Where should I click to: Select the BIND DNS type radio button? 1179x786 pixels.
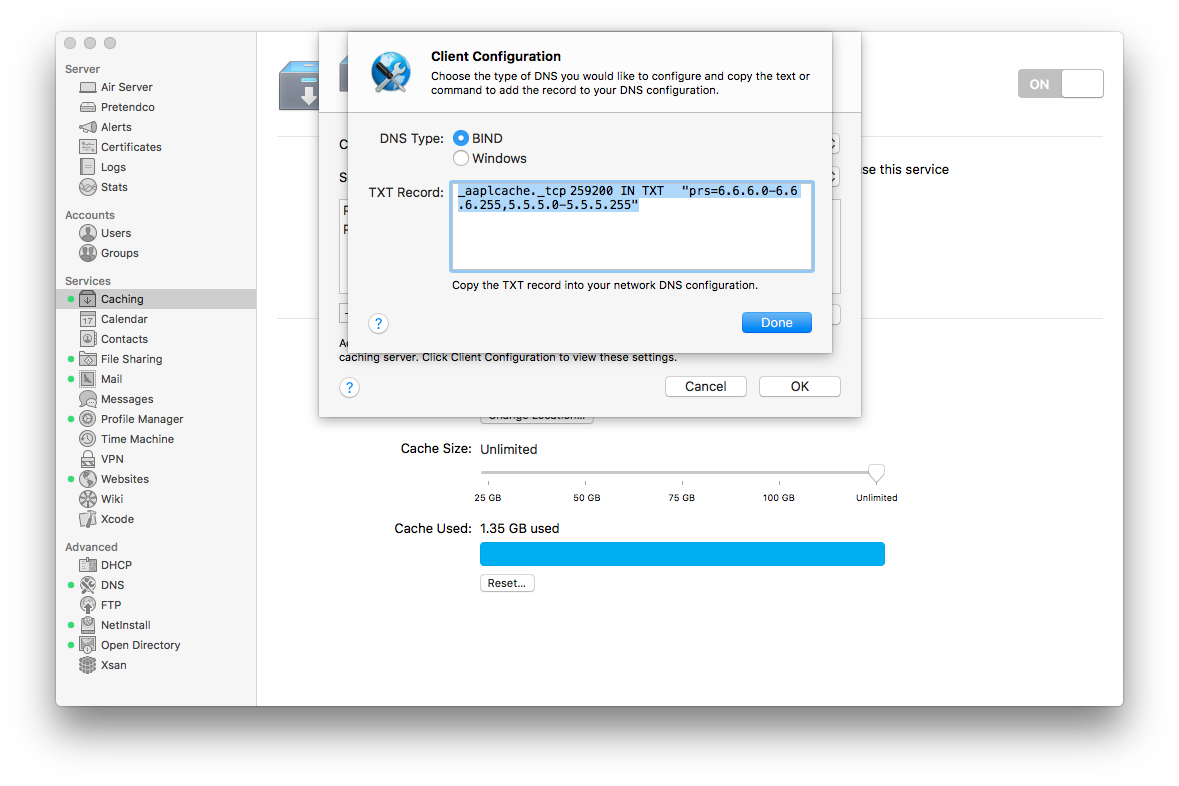click(x=461, y=138)
